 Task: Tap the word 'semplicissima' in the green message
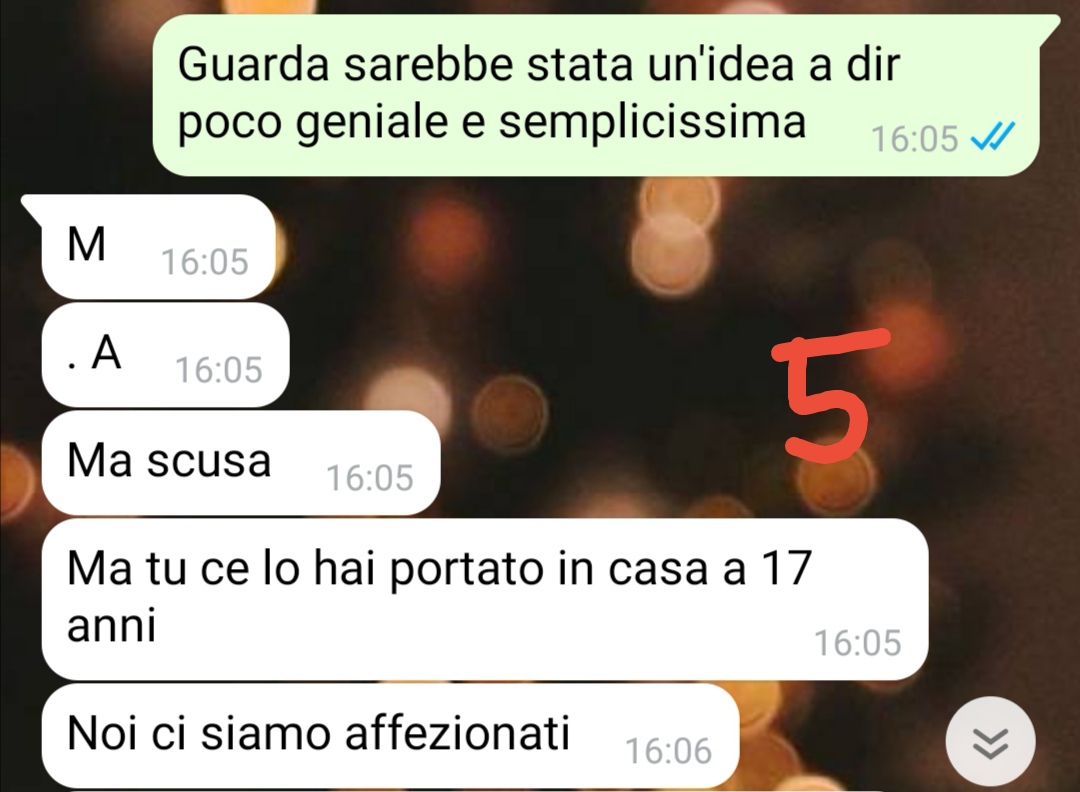pyautogui.click(x=652, y=123)
